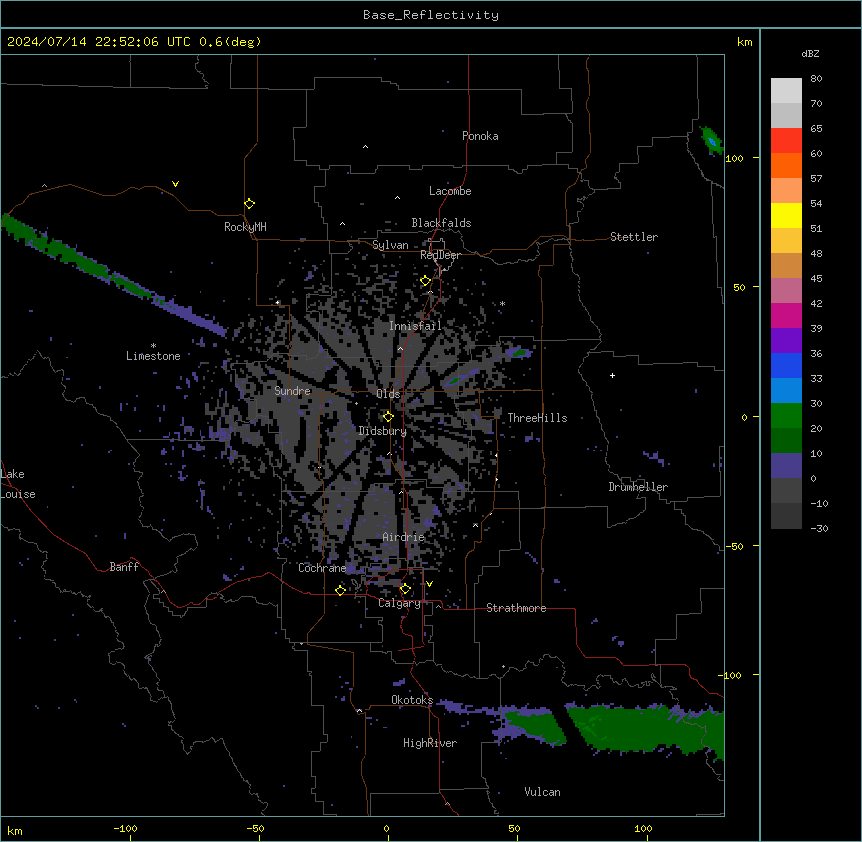Click the Ponoka city label
The height and width of the screenshot is (842, 862).
[480, 136]
